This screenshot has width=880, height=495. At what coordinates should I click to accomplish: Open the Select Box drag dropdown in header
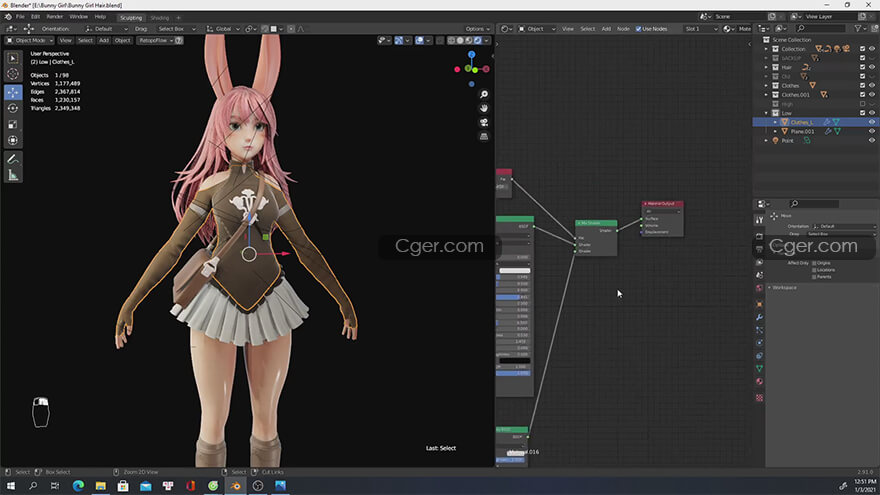pos(176,29)
